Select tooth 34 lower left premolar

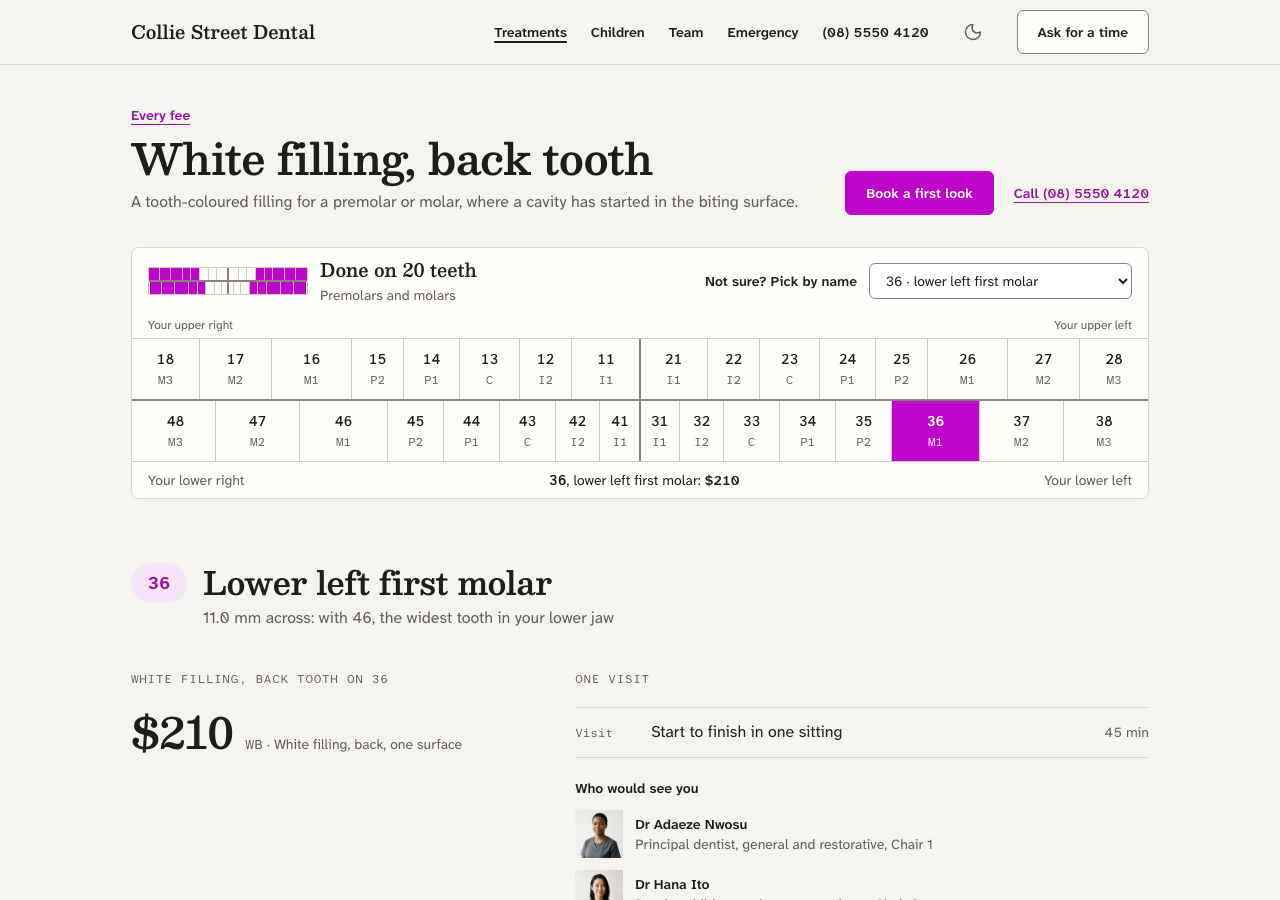point(808,431)
